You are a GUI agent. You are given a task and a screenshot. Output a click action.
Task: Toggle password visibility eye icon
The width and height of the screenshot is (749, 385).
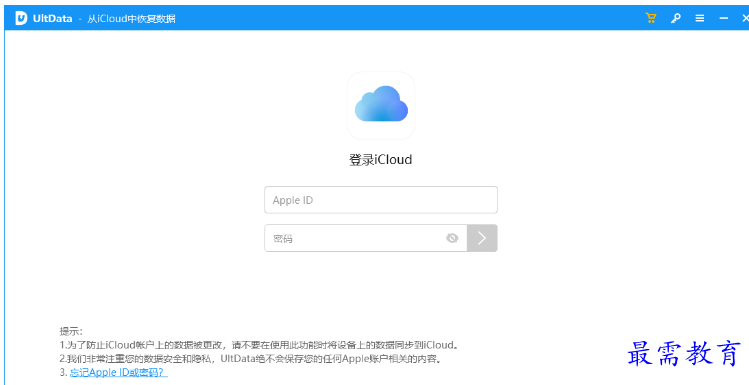[452, 238]
